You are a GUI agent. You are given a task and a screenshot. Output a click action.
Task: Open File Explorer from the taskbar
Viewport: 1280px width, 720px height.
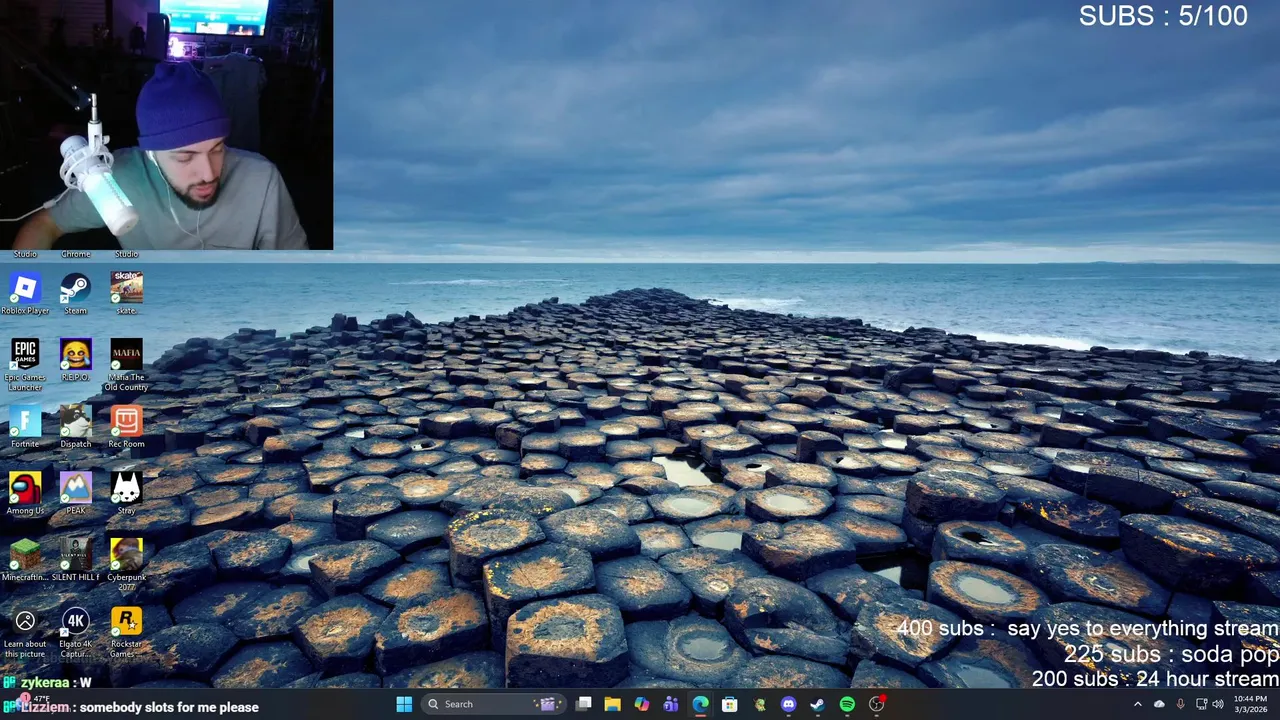click(613, 704)
